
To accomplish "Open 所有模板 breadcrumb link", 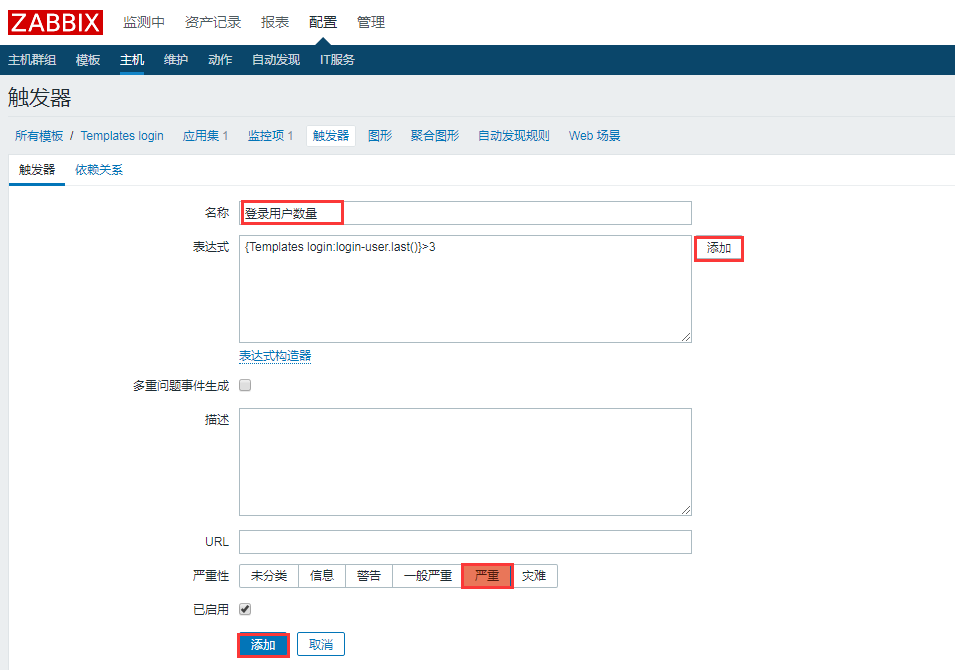I will tap(39, 136).
